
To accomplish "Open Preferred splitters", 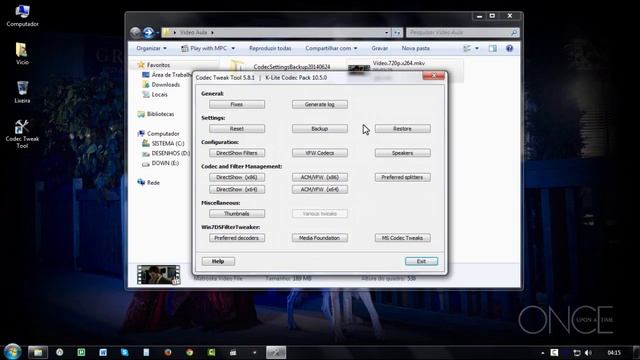I will [402, 177].
